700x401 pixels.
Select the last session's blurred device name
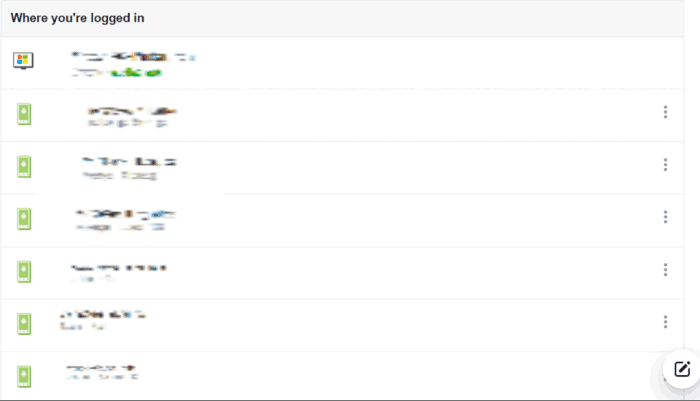[x=101, y=368]
